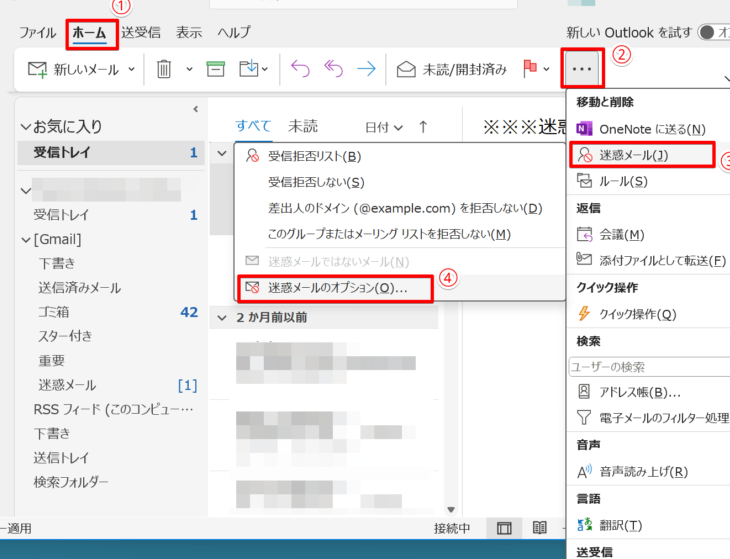
Task: Open New Mail dropdown arrow
Action: tap(132, 69)
